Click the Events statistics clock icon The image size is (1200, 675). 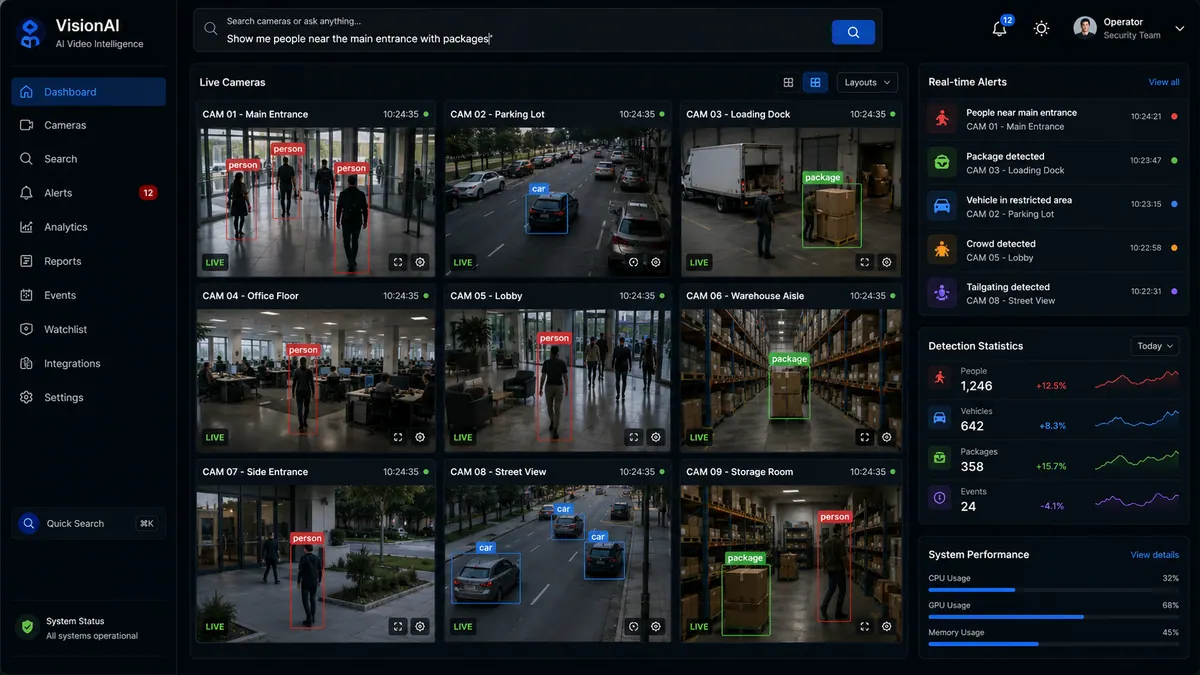(939, 498)
